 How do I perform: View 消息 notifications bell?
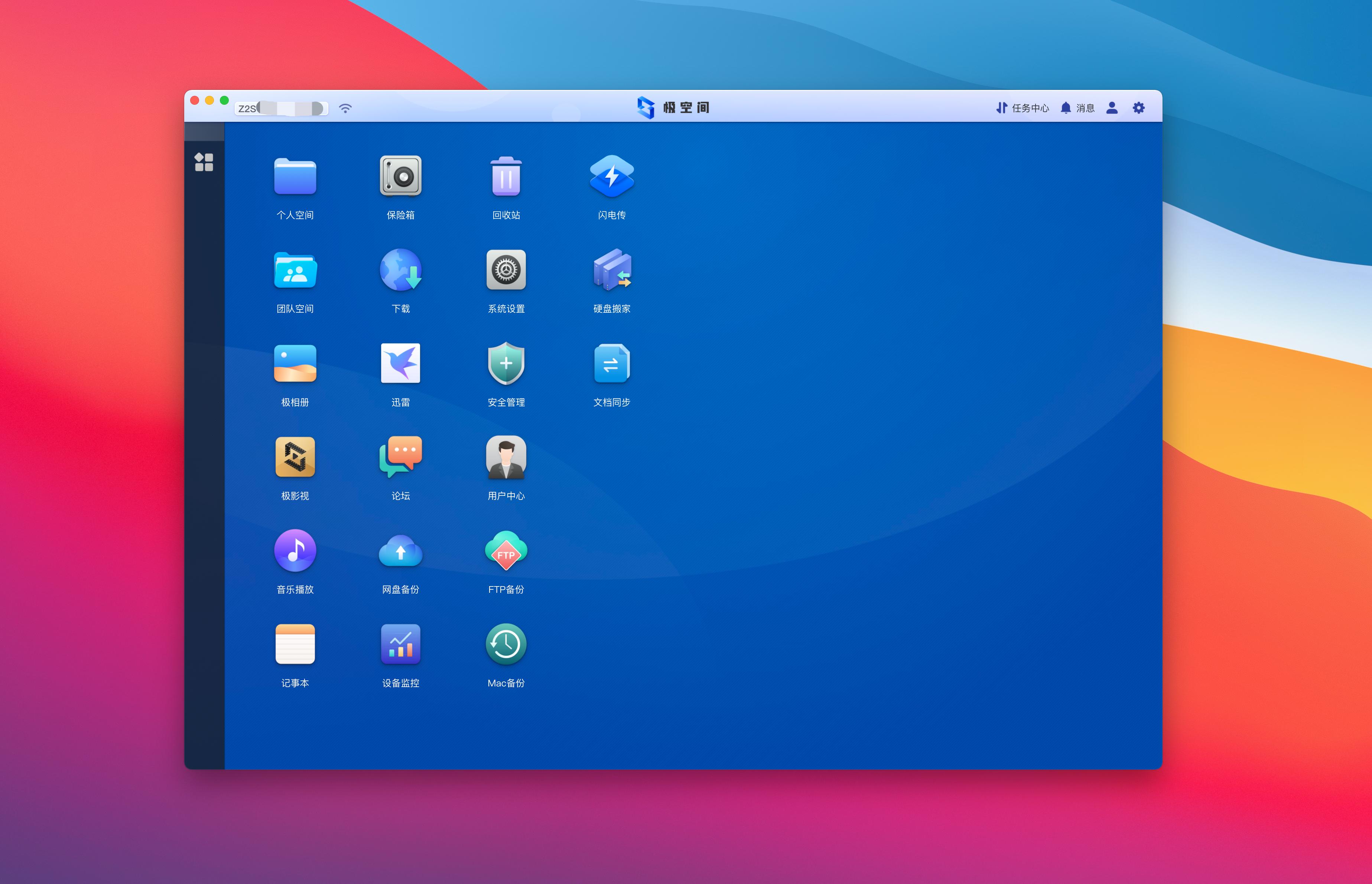point(1077,108)
